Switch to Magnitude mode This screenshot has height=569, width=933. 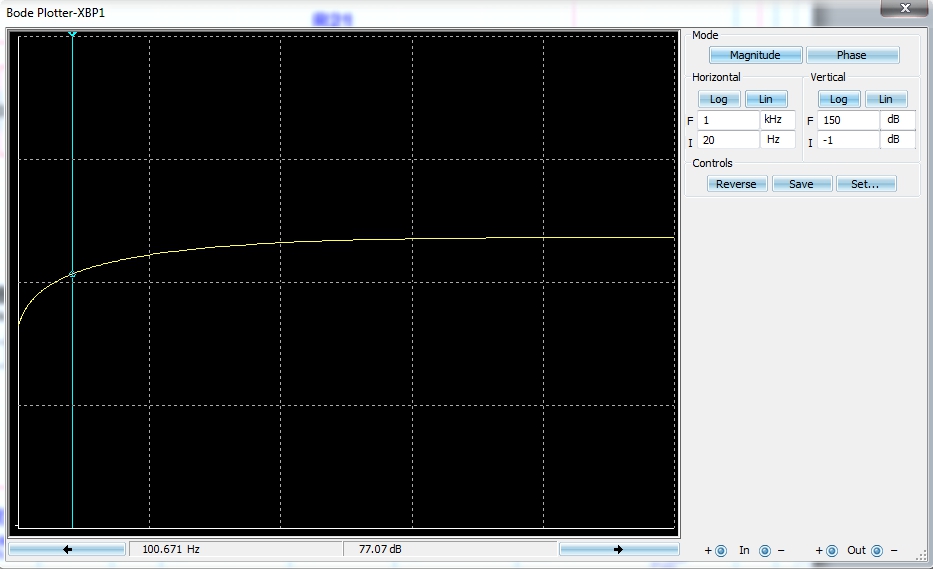point(754,55)
